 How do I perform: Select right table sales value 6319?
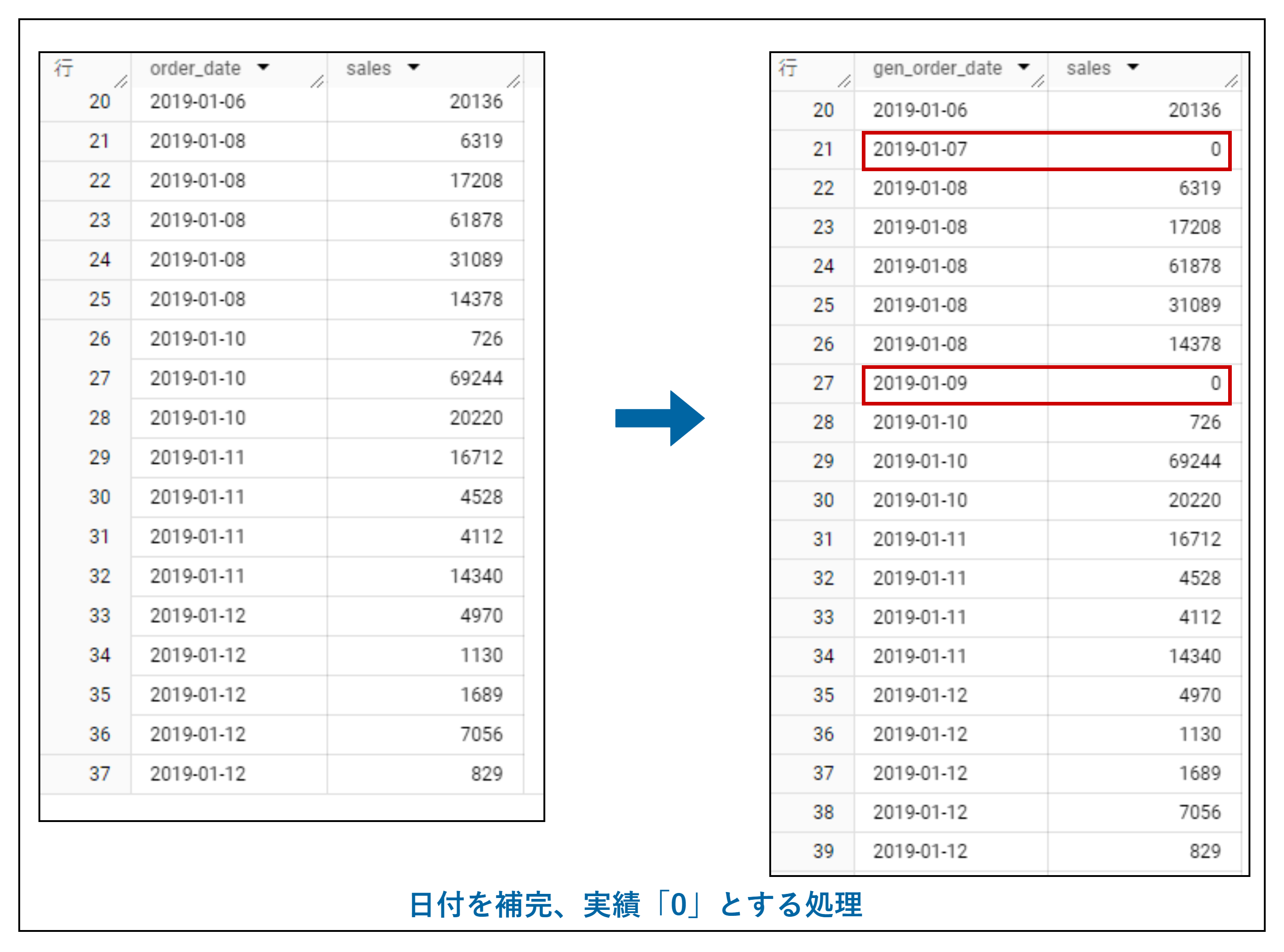pyautogui.click(x=1200, y=189)
